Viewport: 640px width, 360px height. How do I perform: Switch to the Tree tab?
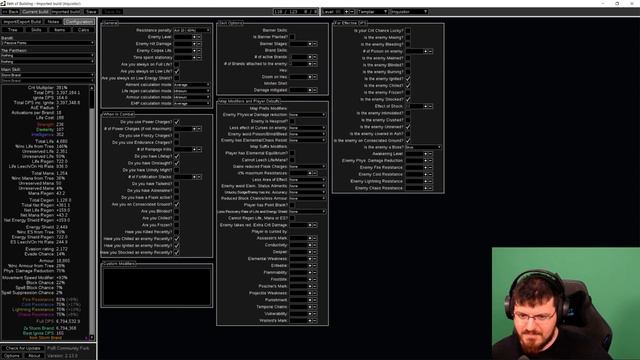(x=13, y=30)
